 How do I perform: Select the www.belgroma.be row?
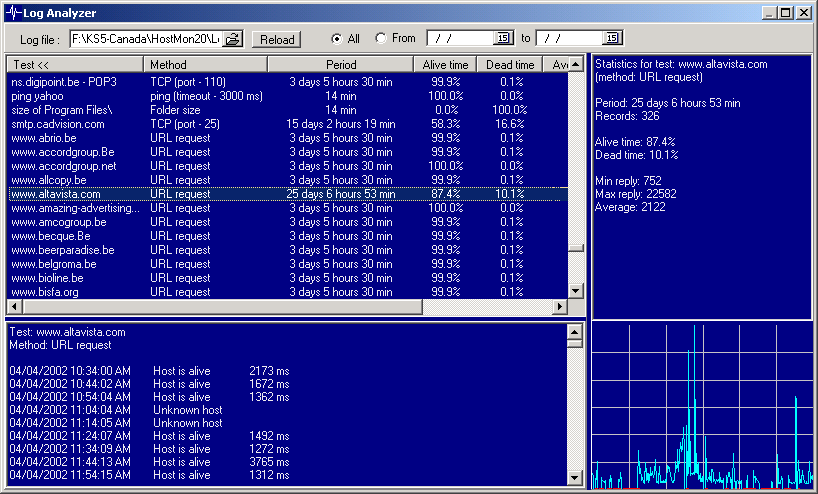pos(288,264)
